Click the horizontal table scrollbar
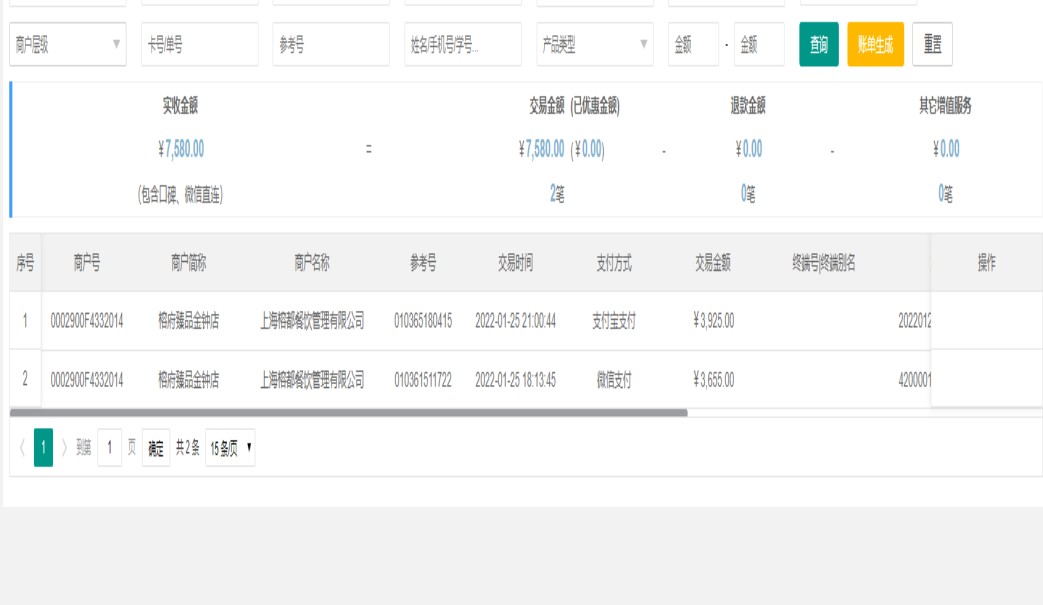 pos(348,412)
